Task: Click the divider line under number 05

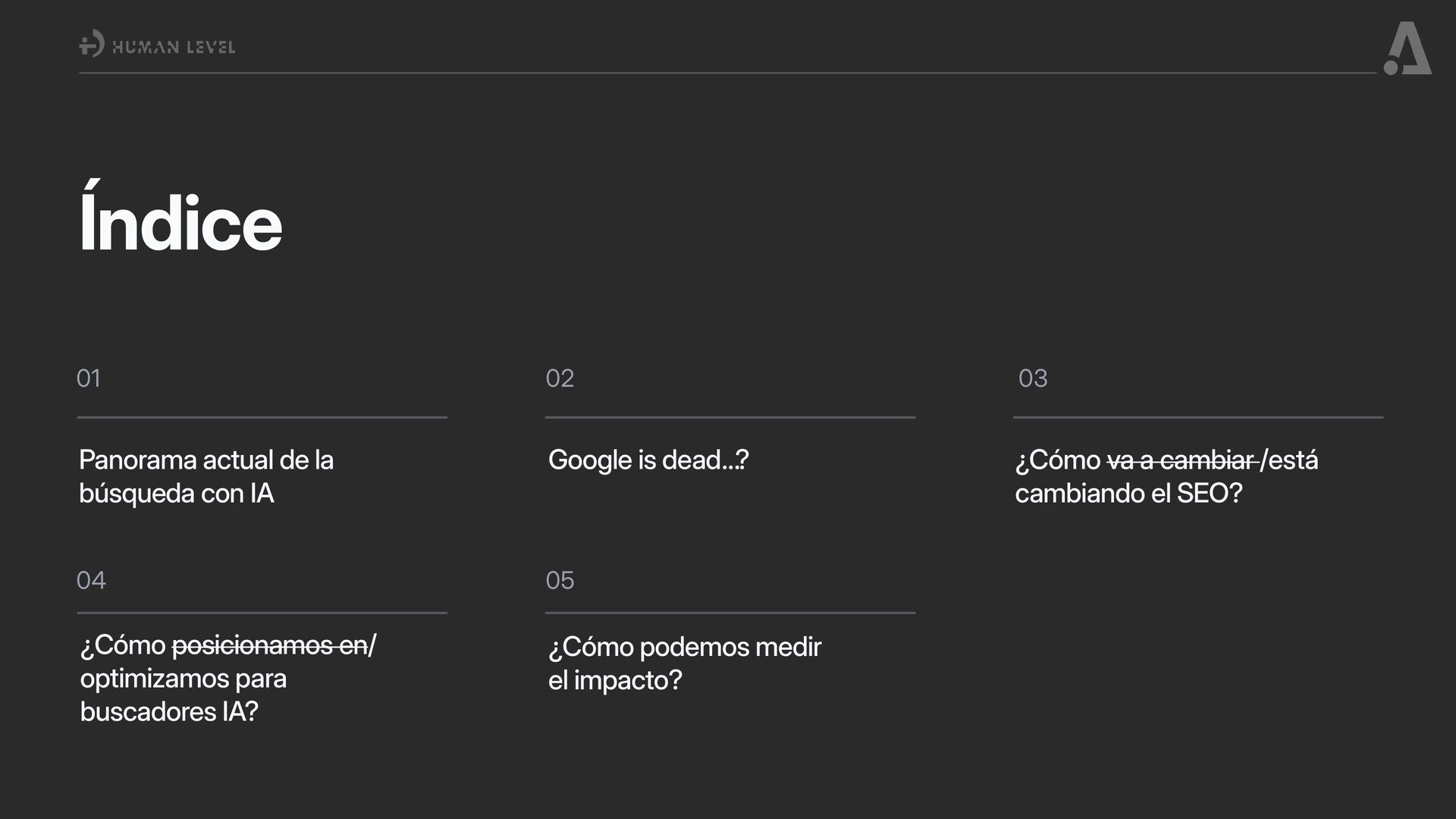Action: coord(730,613)
